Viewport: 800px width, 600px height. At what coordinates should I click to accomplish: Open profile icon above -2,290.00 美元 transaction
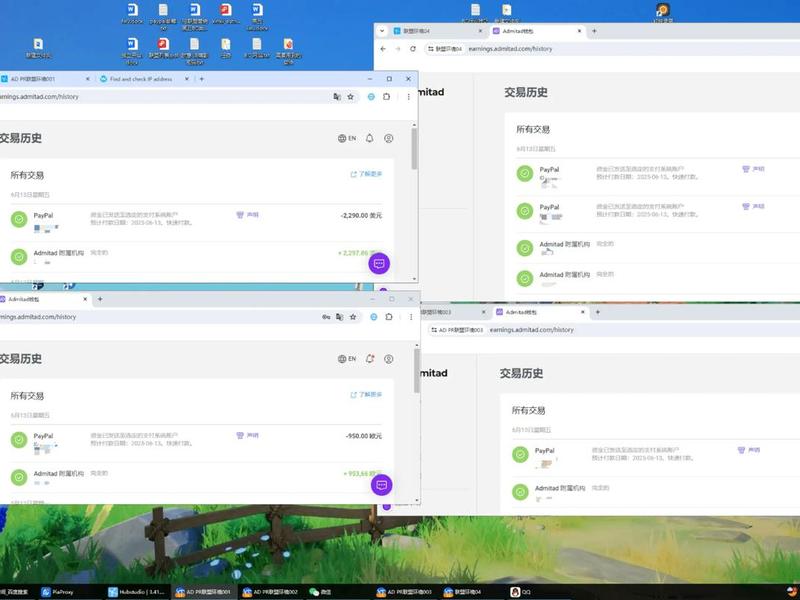389,138
